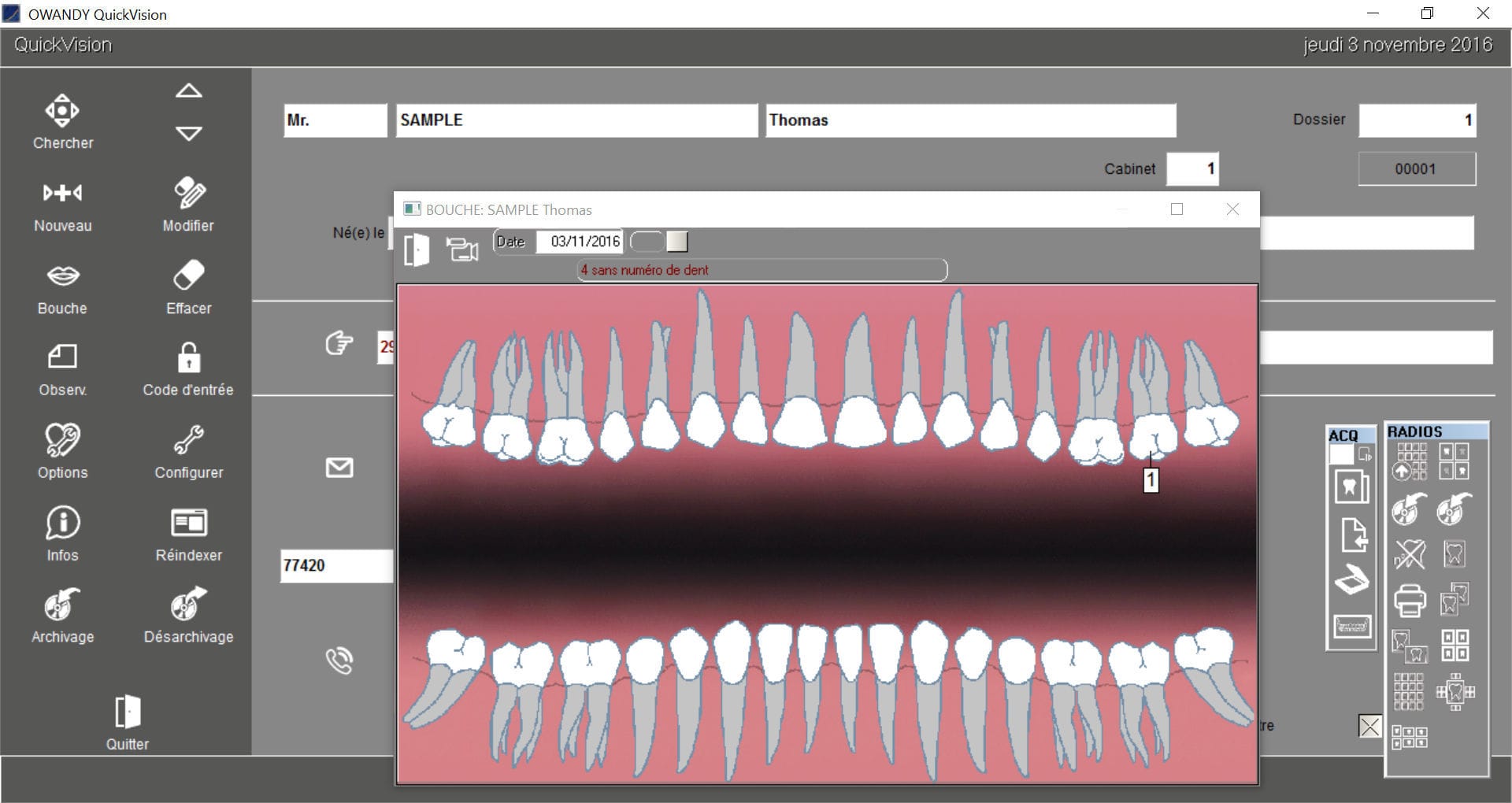
Task: Collapse the patient list with the up arrow
Action: (x=188, y=91)
